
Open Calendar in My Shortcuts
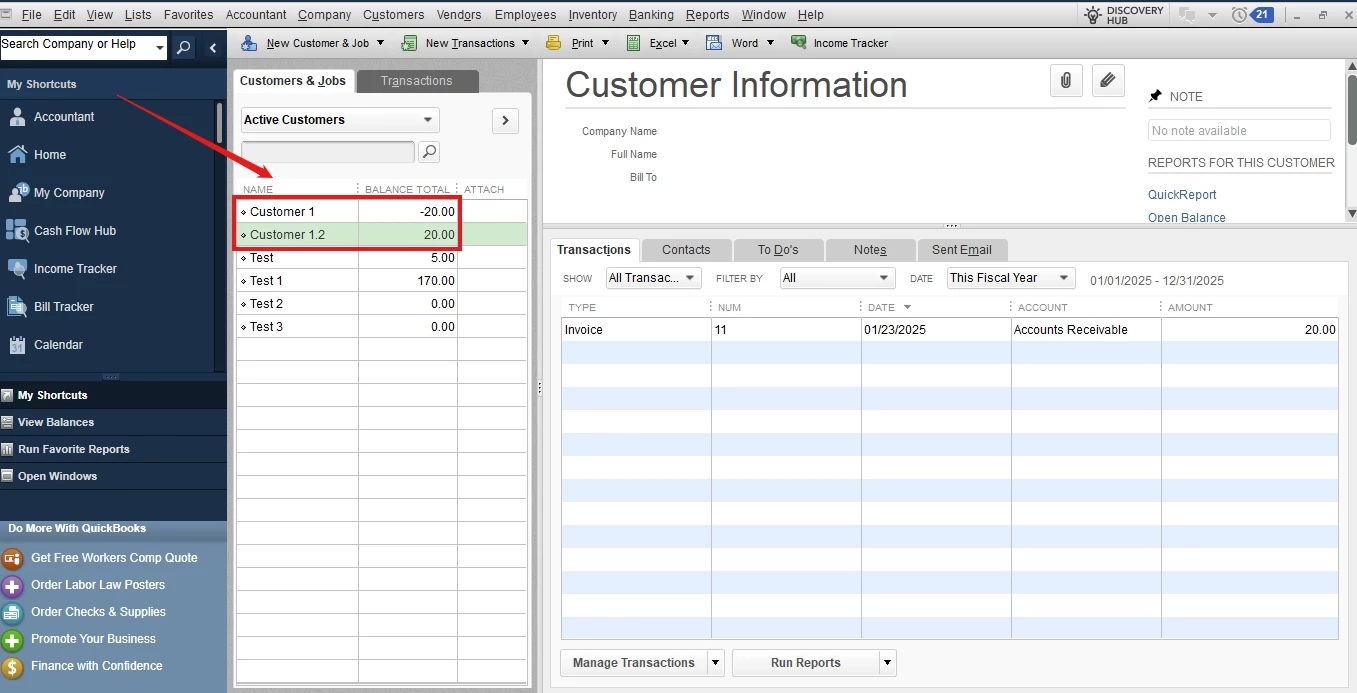(x=58, y=345)
